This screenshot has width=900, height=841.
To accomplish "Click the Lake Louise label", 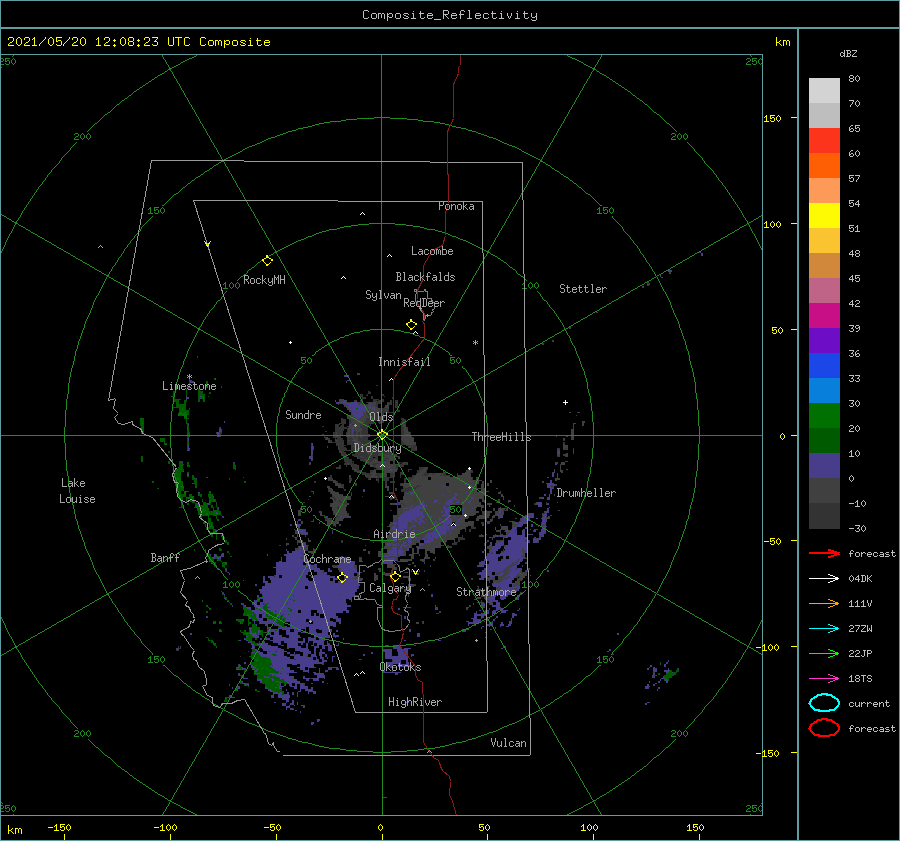I will point(77,491).
